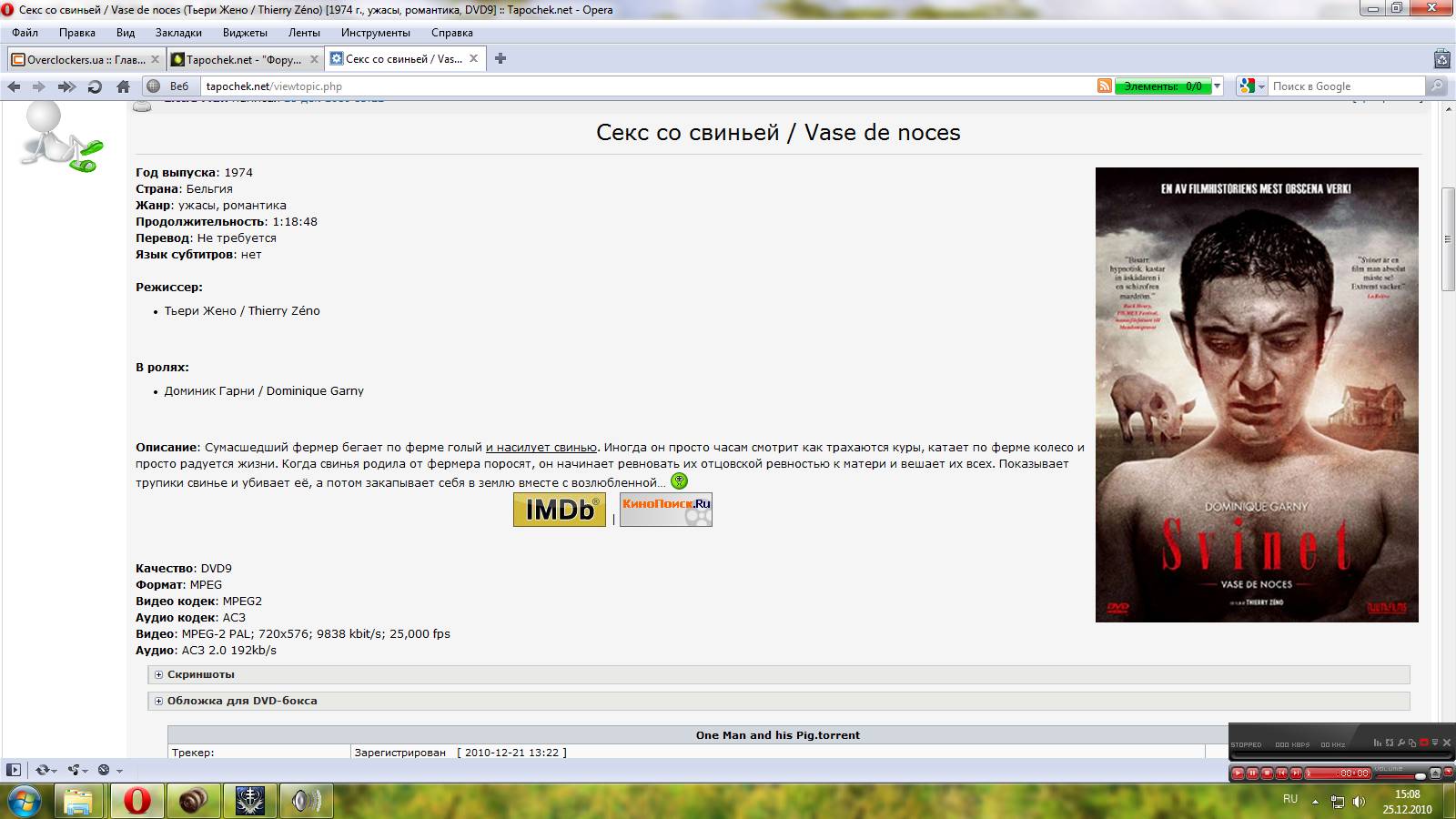1456x819 pixels.
Task: Open audio player settings wrench icon
Action: [x=1401, y=743]
